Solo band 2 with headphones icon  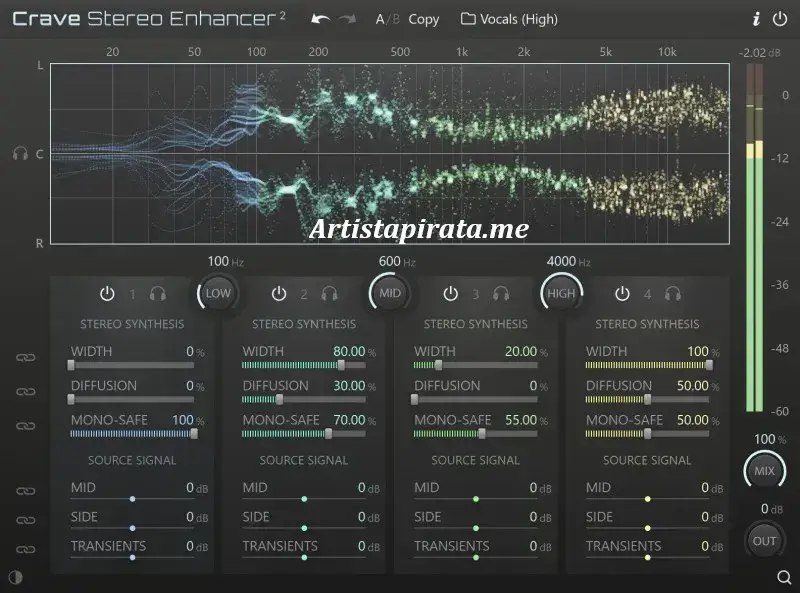tap(330, 294)
